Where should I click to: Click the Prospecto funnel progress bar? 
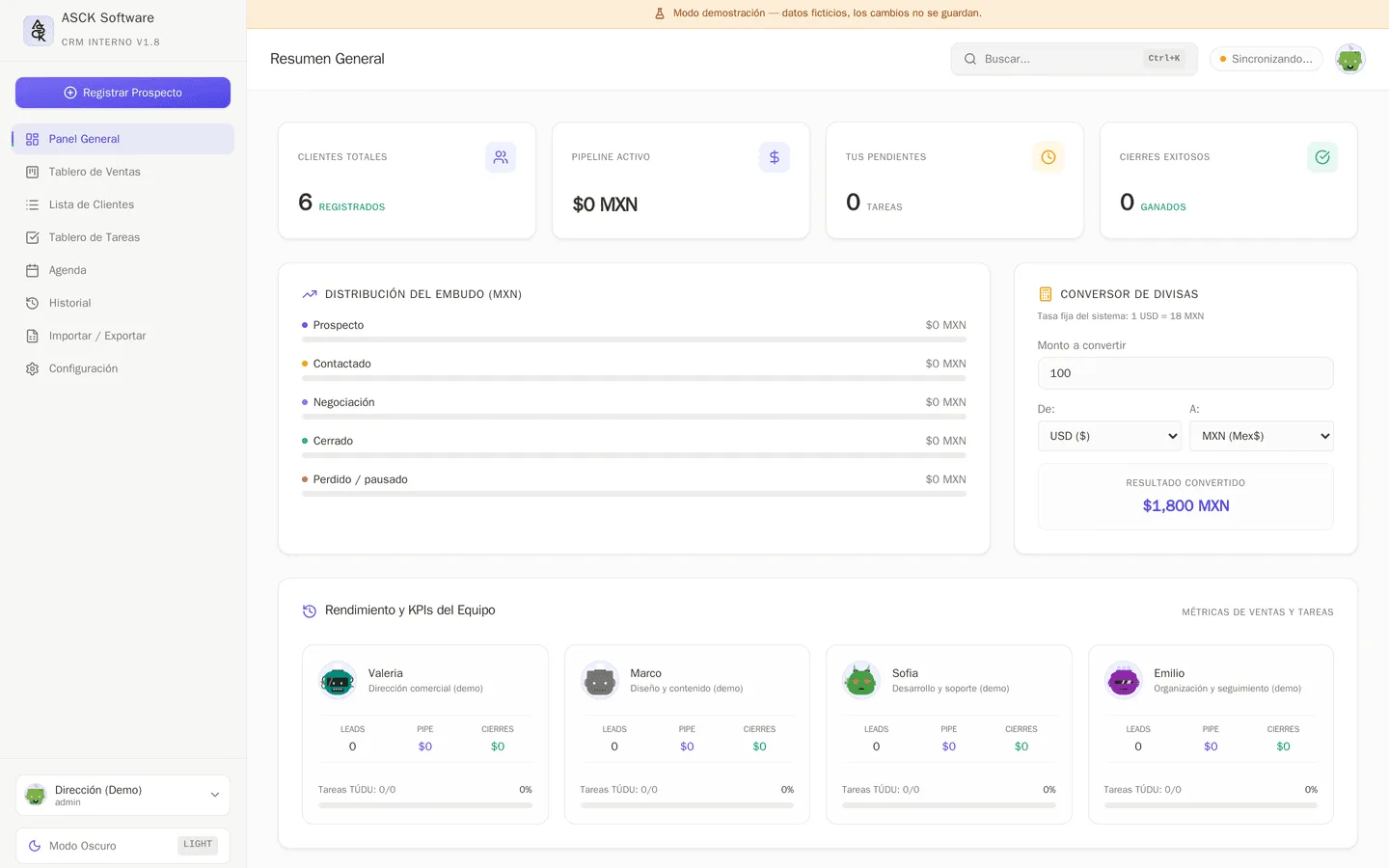pyautogui.click(x=634, y=339)
